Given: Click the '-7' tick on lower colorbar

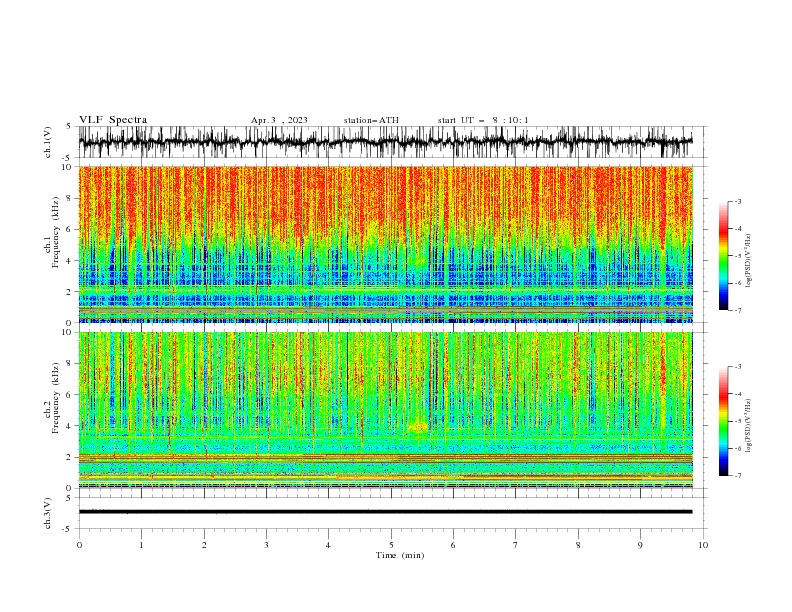Looking at the screenshot, I should (738, 476).
